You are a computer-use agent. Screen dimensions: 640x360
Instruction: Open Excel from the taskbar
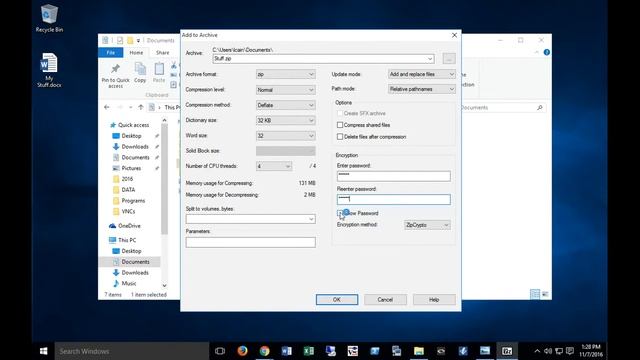309,351
